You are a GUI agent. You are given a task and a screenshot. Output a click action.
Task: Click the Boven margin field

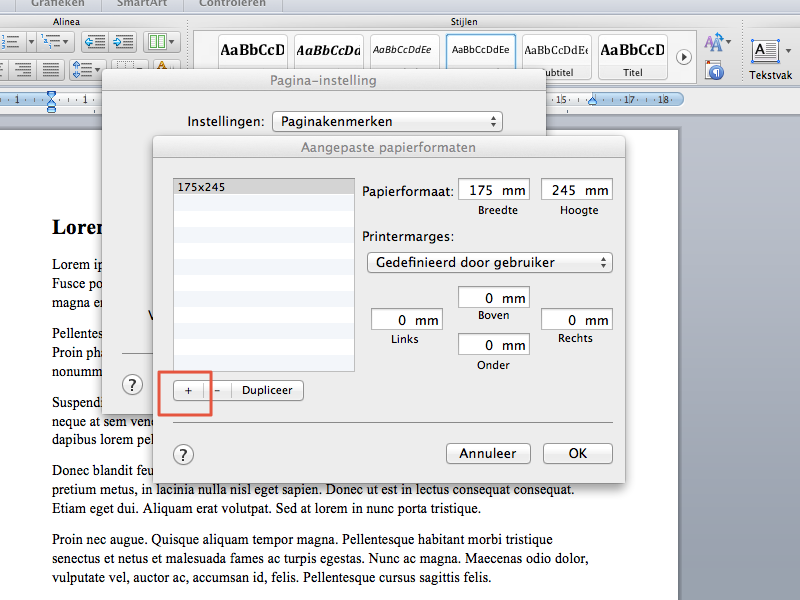(x=494, y=297)
